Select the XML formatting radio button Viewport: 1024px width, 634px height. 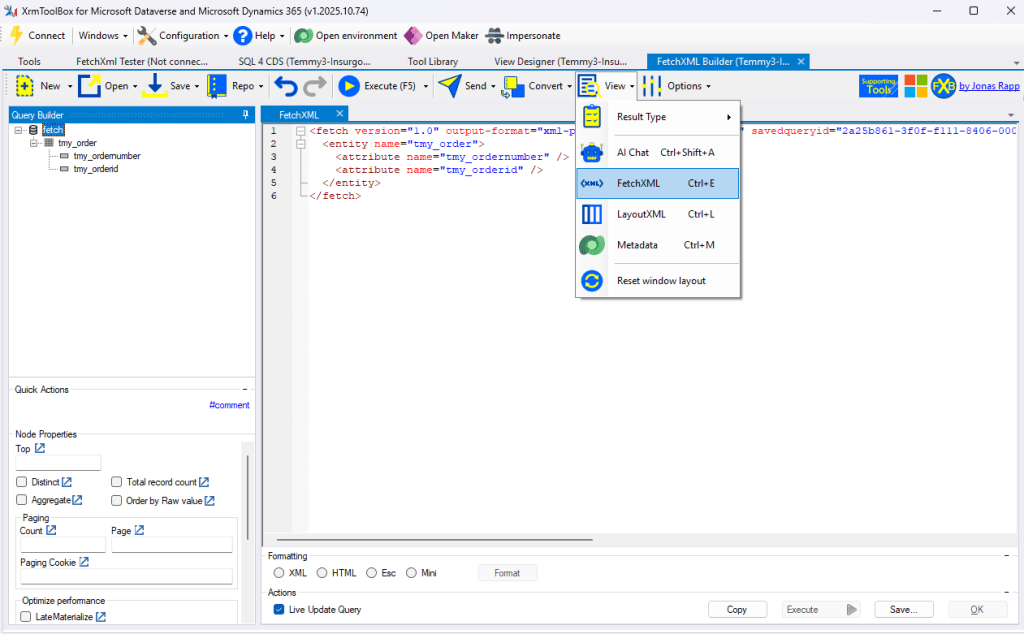click(x=279, y=573)
